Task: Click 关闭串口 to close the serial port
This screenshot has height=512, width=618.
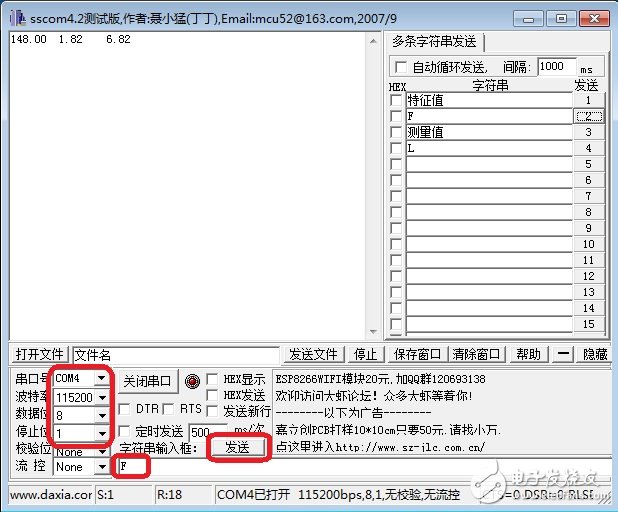Action: [x=148, y=381]
